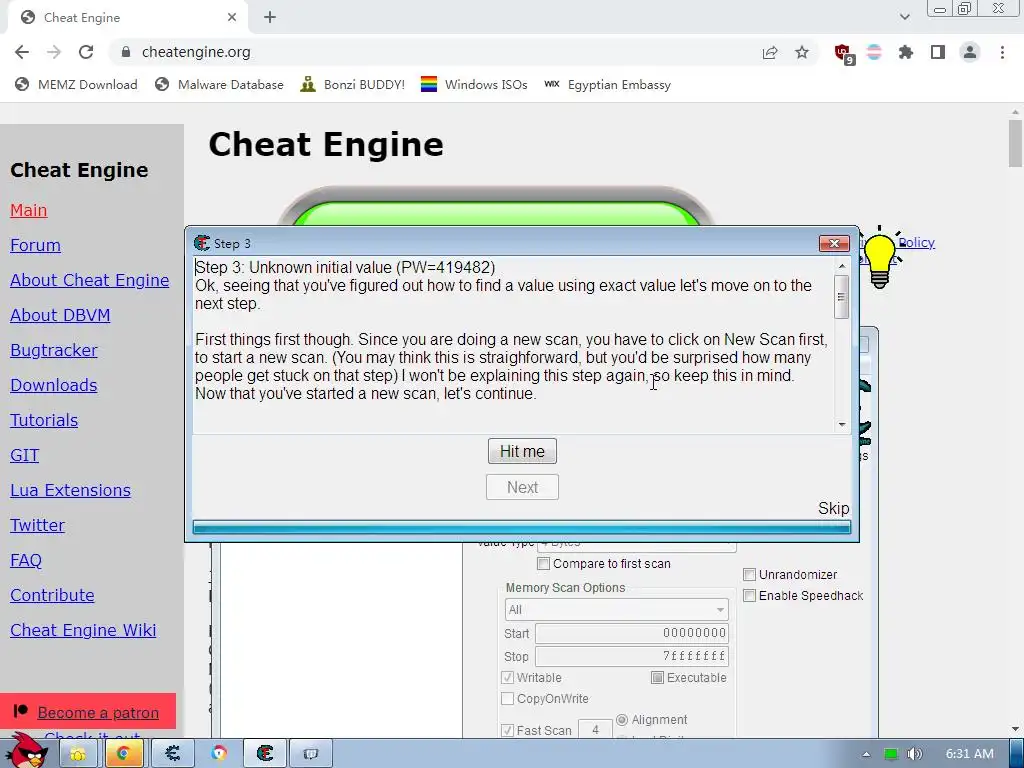Open the GIT link
Viewport: 1024px width, 768px height.
click(x=25, y=455)
